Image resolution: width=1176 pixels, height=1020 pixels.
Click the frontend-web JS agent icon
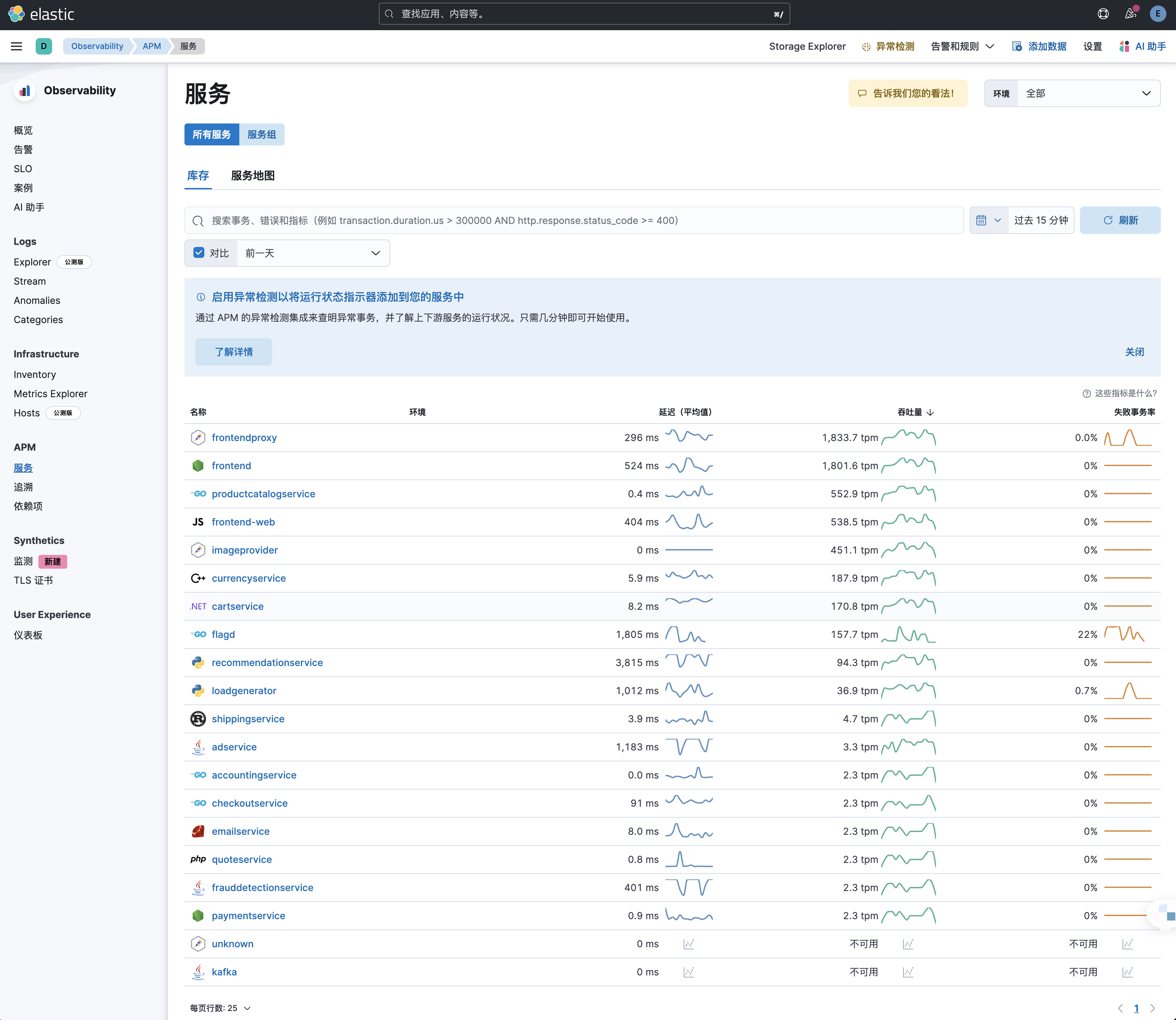point(198,522)
